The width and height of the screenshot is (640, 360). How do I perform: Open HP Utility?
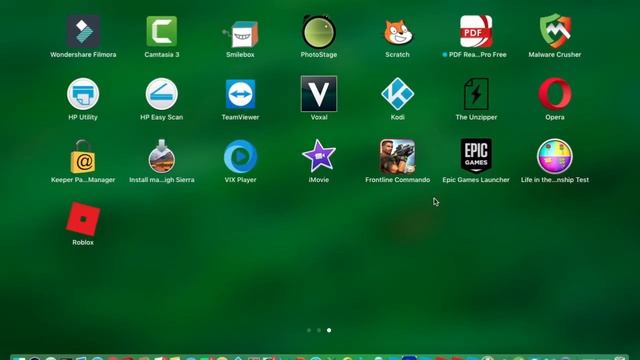(x=83, y=94)
